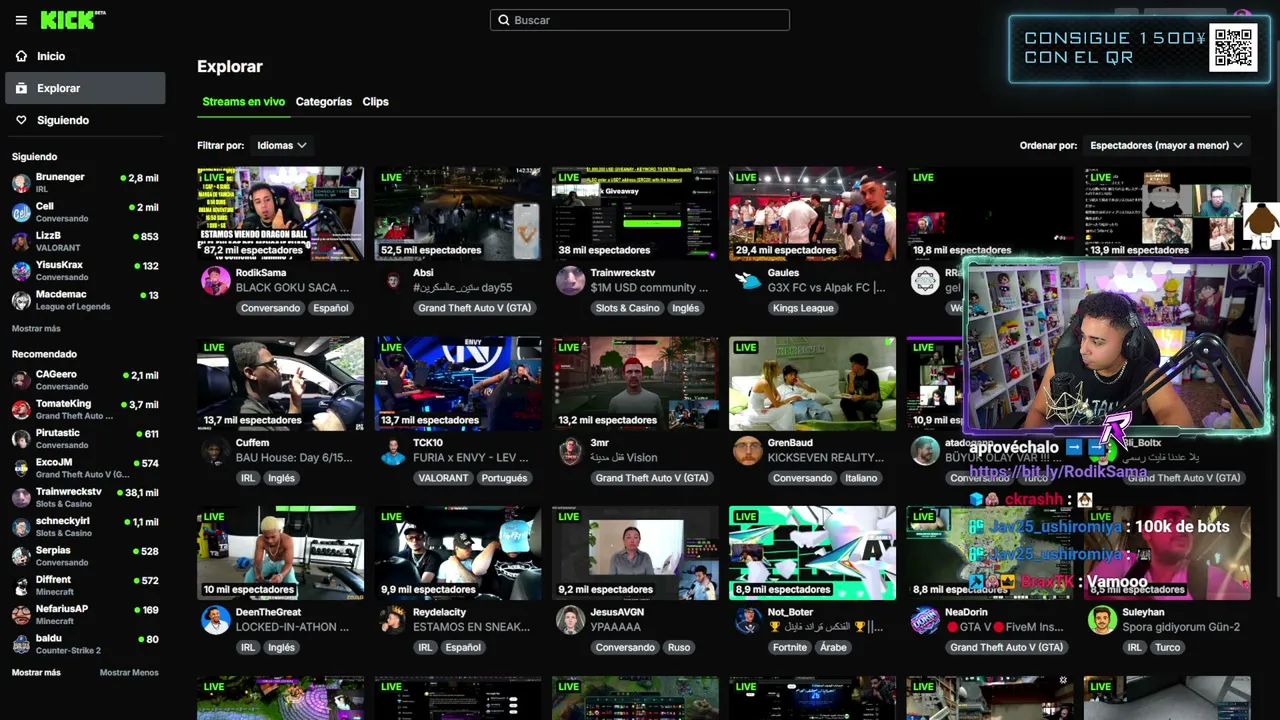Image resolution: width=1280 pixels, height=720 pixels.
Task: Open the 3mr stream thumbnail
Action: pyautogui.click(x=635, y=384)
